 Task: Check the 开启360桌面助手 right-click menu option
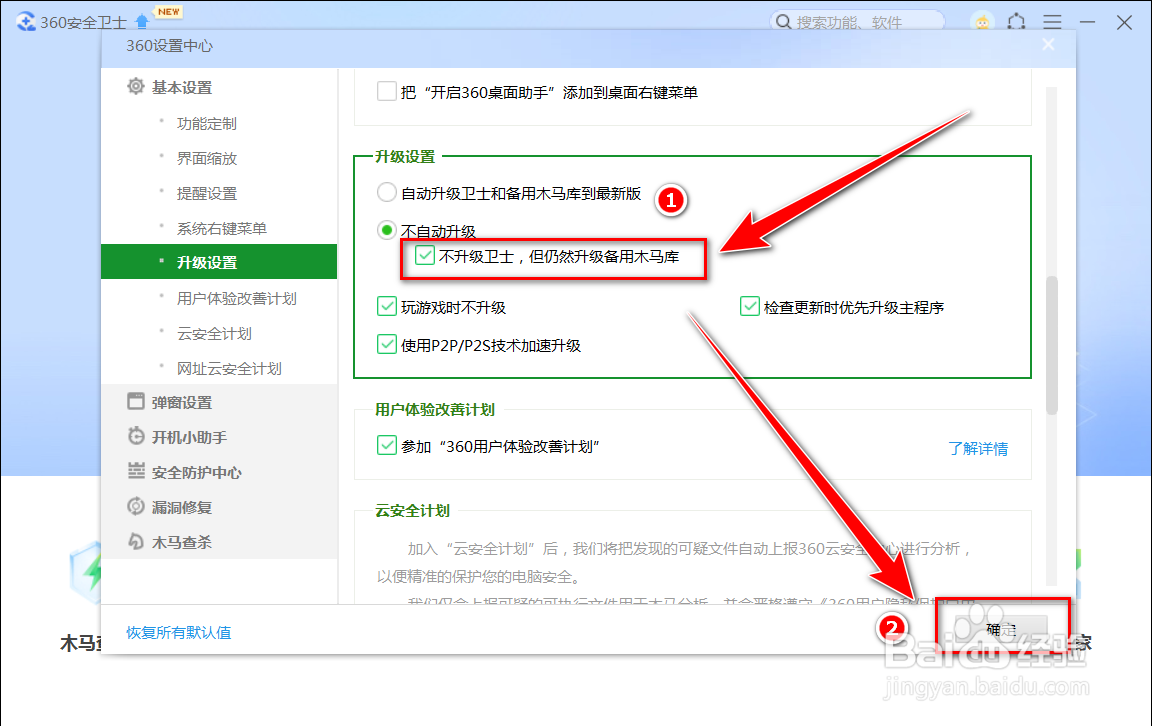(386, 92)
